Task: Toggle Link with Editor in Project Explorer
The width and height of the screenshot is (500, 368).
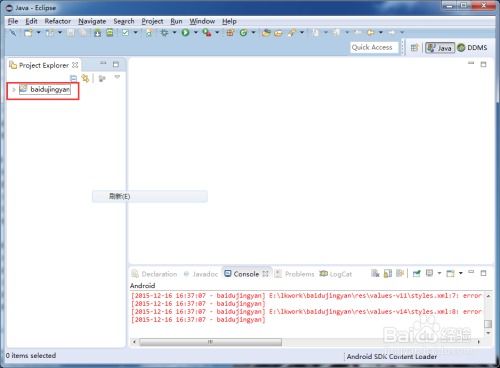Action: click(86, 78)
